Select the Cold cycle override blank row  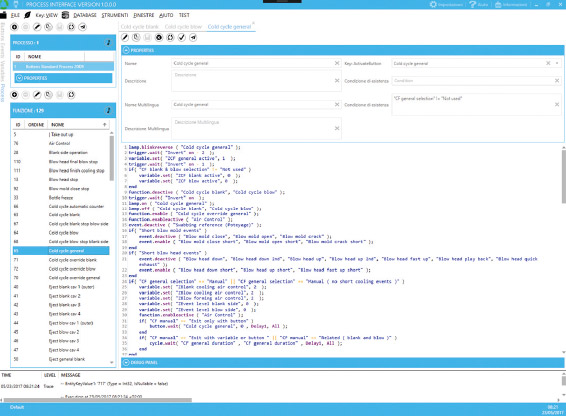click(x=61, y=260)
